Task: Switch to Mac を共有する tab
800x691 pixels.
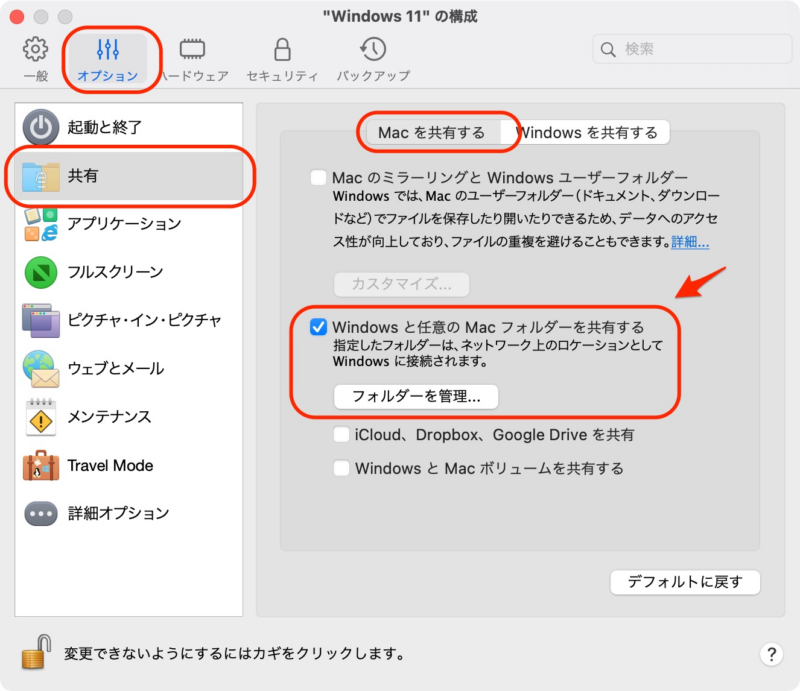Action: point(432,133)
